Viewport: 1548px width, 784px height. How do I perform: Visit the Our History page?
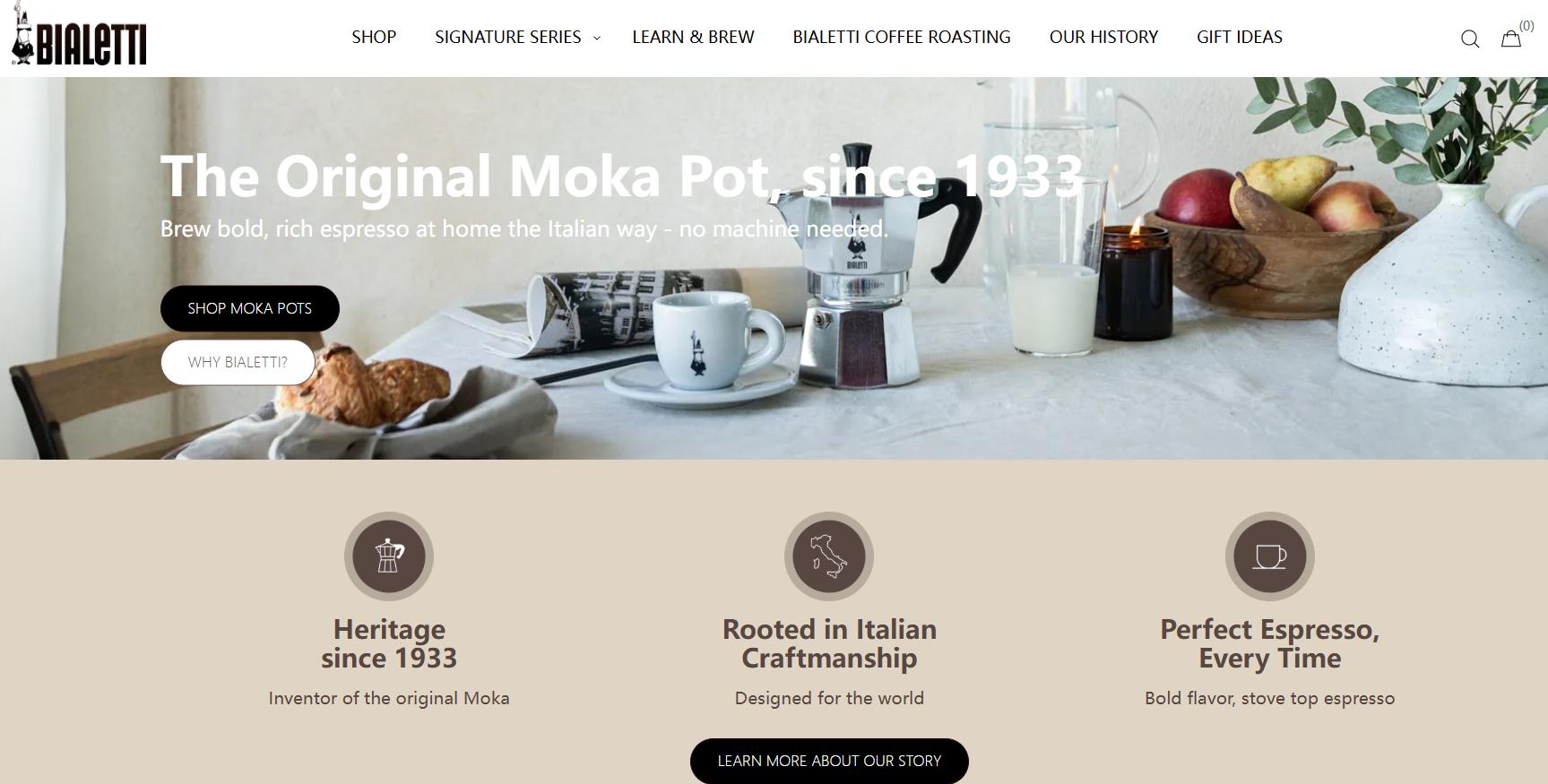coord(1103,37)
